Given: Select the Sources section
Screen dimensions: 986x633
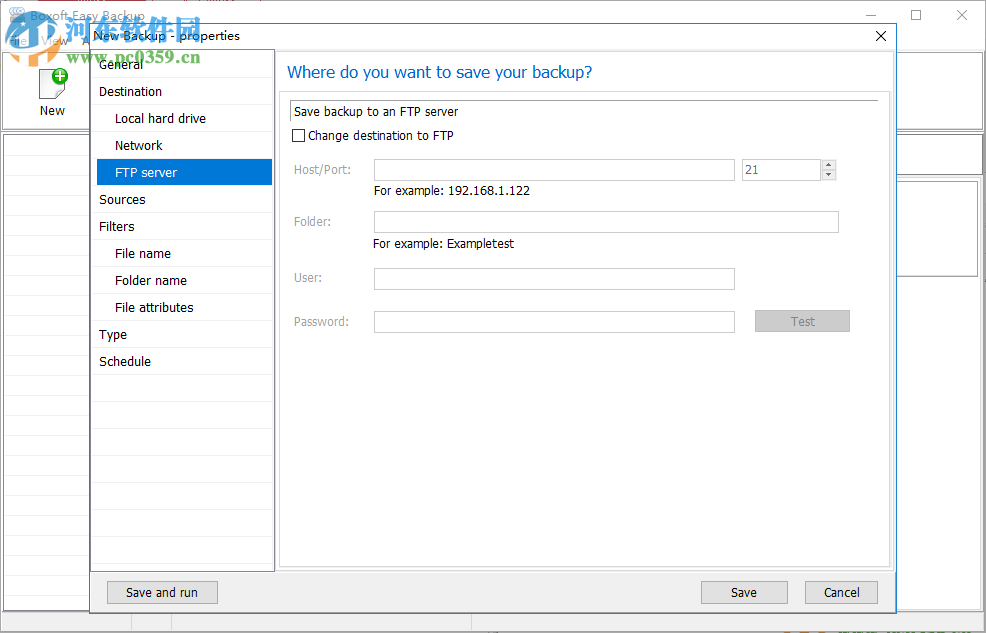Looking at the screenshot, I should [x=122, y=199].
